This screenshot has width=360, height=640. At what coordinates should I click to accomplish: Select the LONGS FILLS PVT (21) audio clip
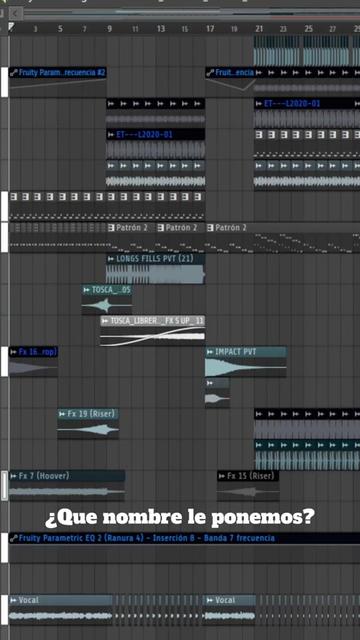pos(156,269)
